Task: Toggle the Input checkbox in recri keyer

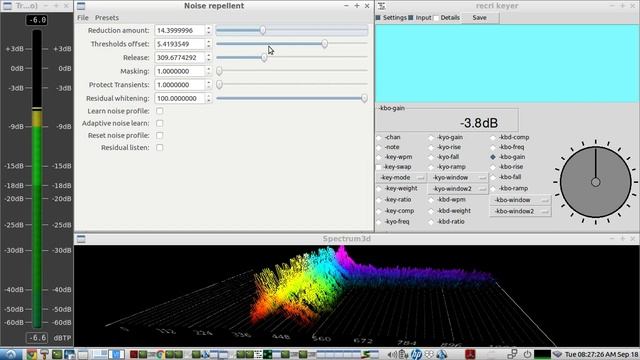Action: [x=411, y=18]
